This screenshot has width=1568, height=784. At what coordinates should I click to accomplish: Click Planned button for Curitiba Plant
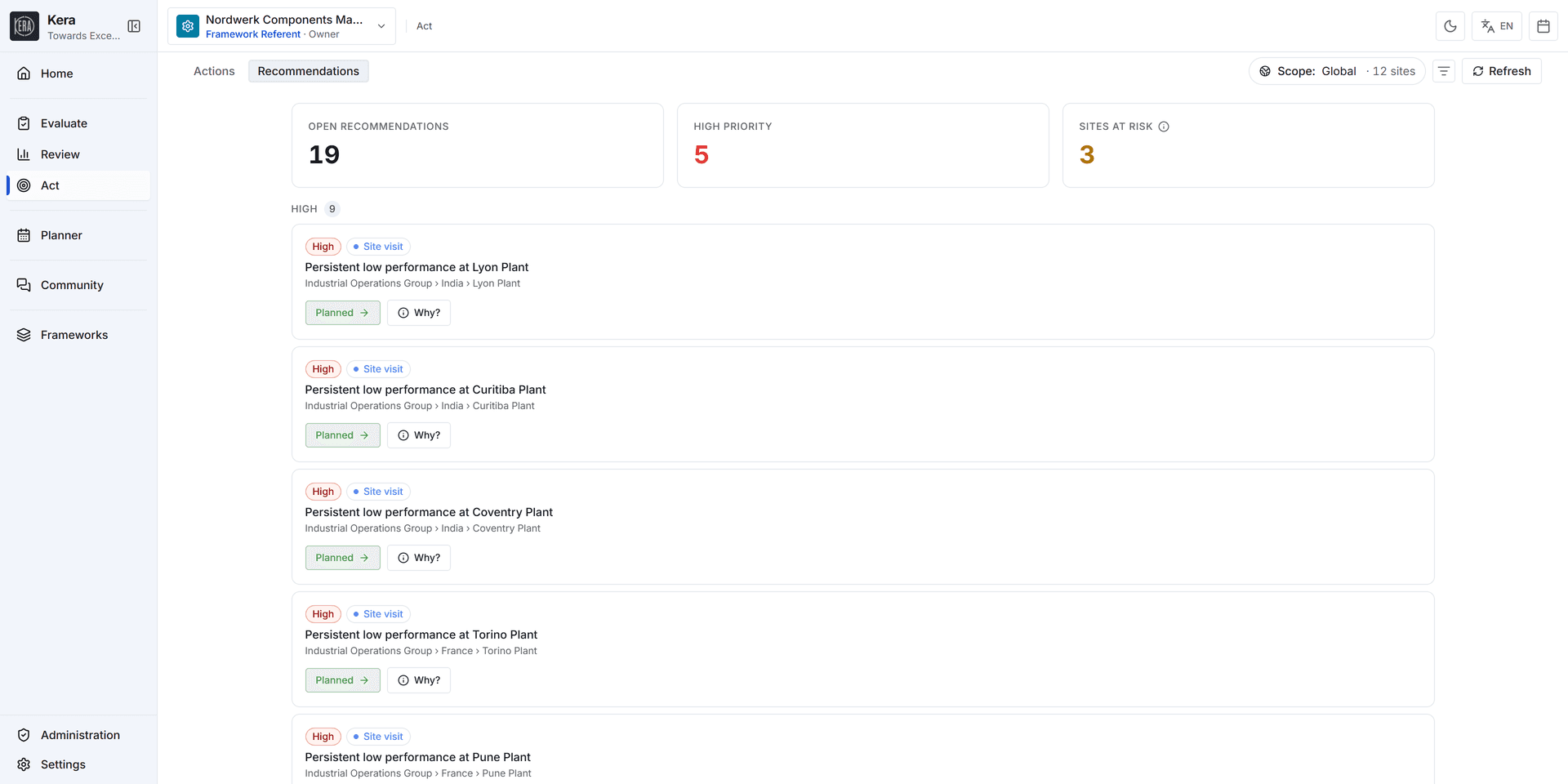(343, 435)
